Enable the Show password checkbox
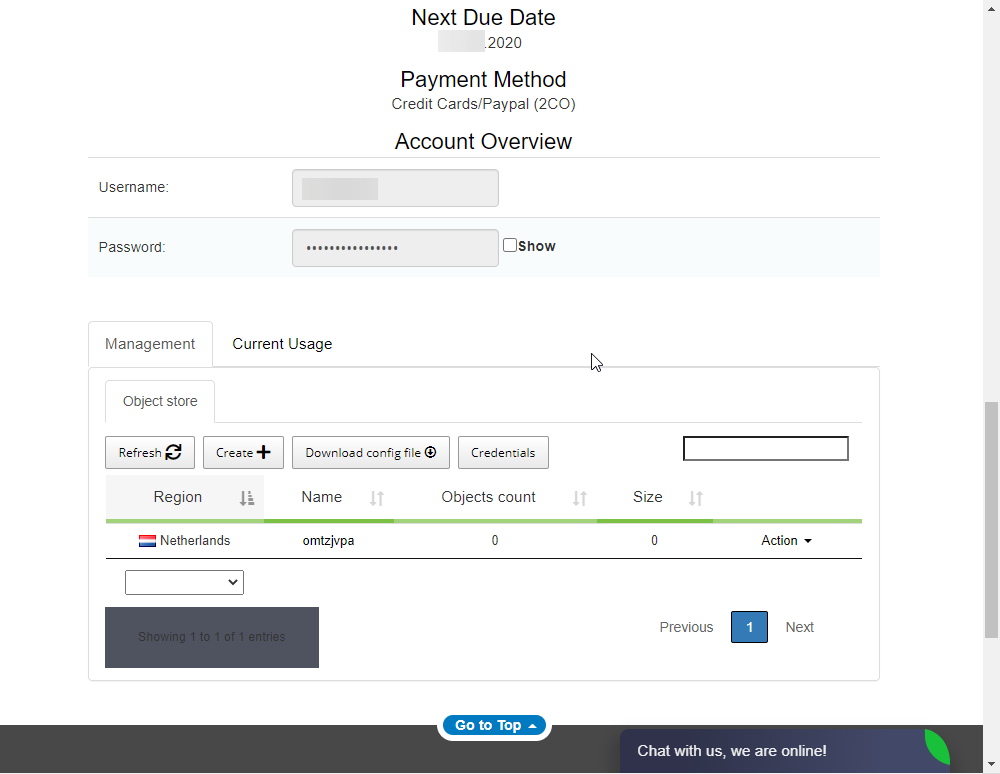1000x774 pixels. coord(510,245)
